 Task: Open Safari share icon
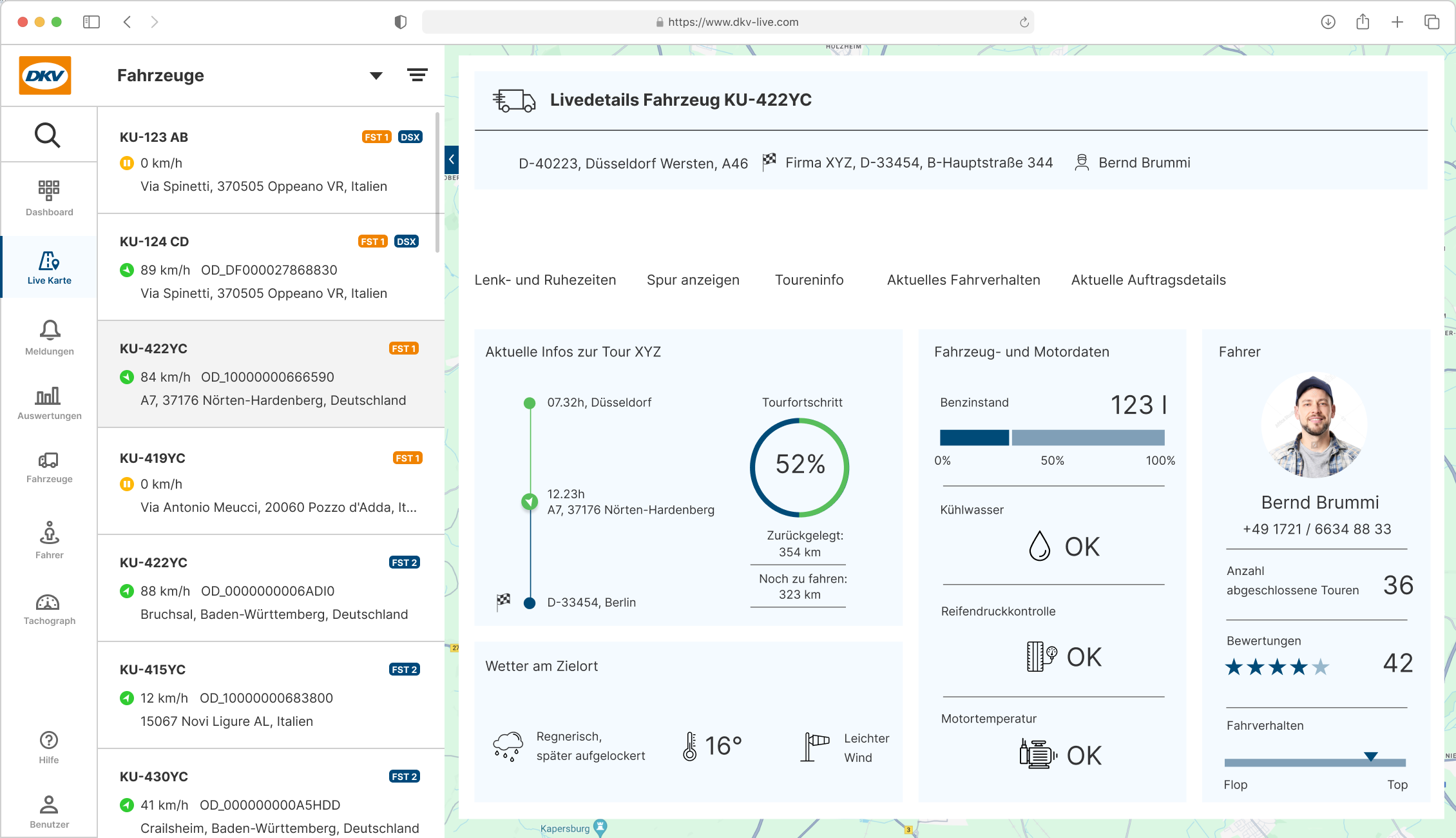(1363, 22)
